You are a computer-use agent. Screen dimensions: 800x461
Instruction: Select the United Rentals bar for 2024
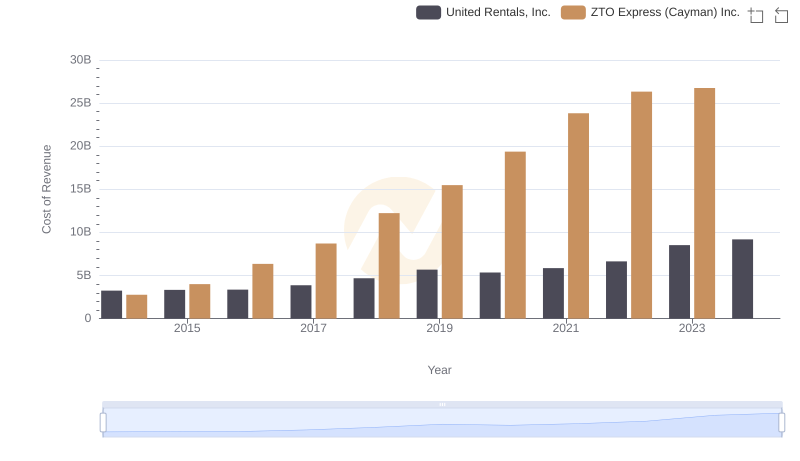(x=742, y=279)
